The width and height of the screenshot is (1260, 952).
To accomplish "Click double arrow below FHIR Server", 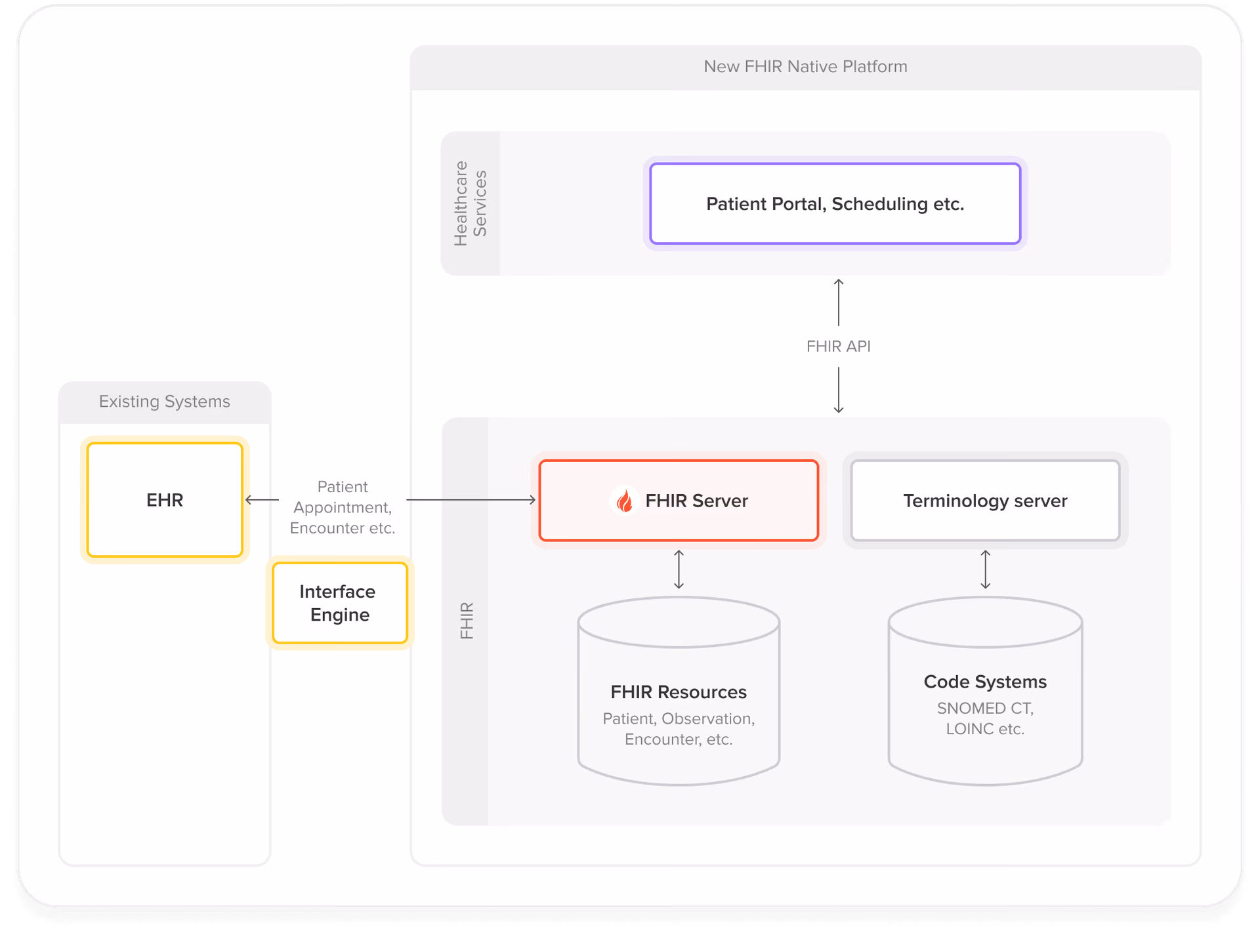I will pos(679,569).
